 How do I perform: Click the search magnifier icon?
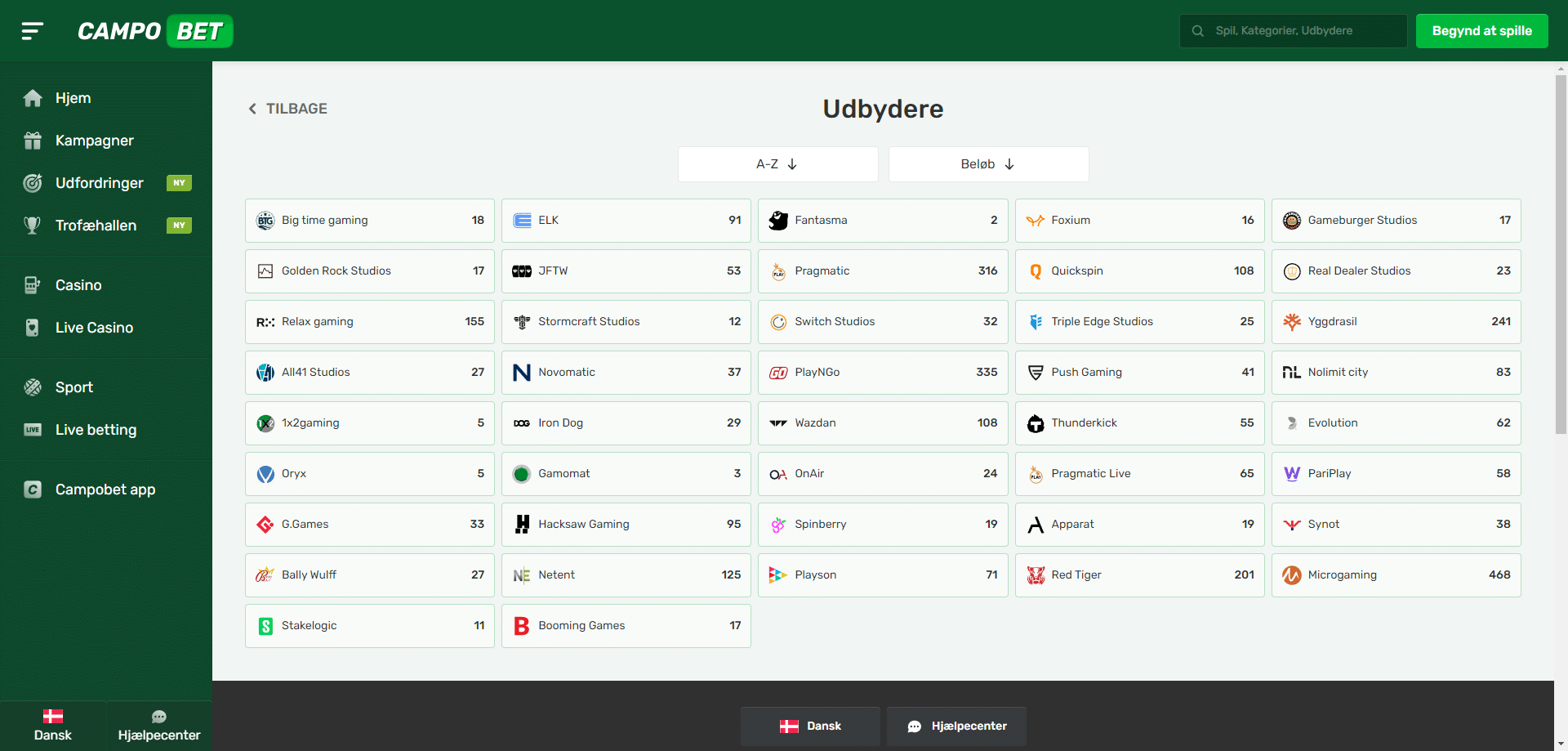[1198, 31]
